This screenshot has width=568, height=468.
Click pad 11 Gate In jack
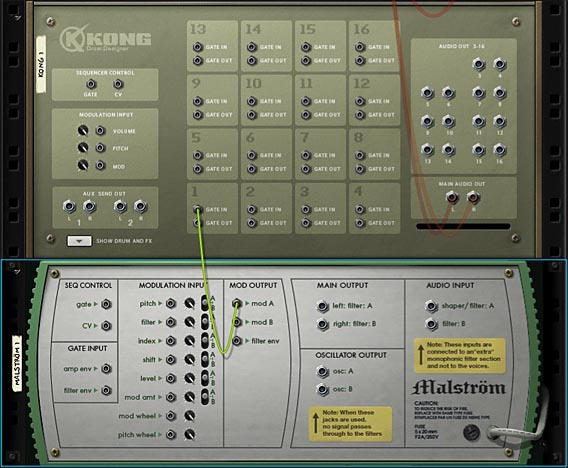[306, 101]
